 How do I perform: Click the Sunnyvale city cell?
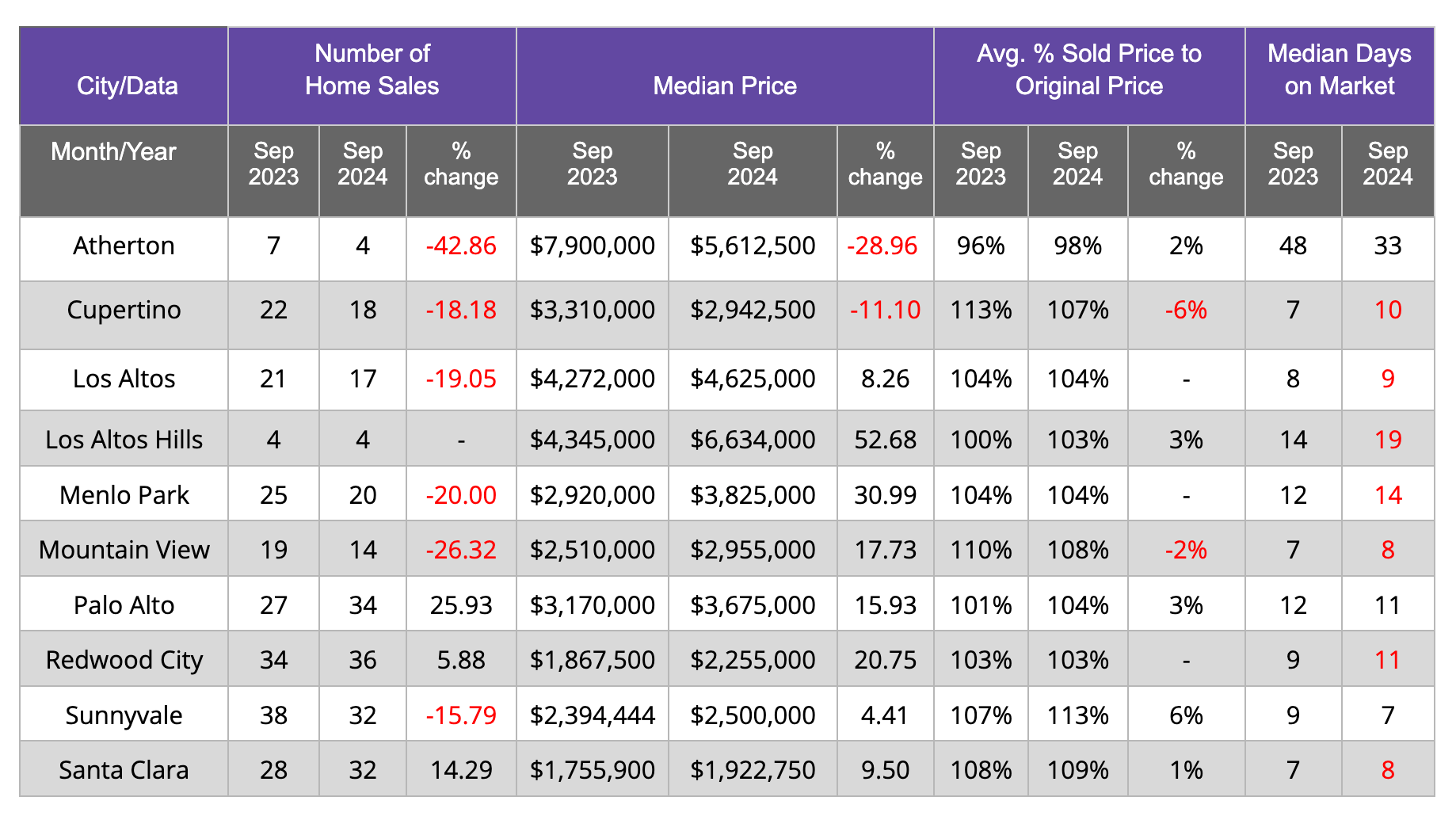point(124,715)
